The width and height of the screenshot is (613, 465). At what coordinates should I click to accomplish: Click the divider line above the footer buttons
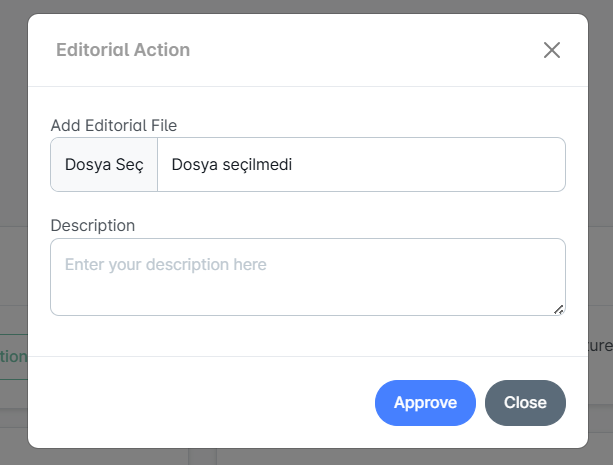click(x=307, y=356)
